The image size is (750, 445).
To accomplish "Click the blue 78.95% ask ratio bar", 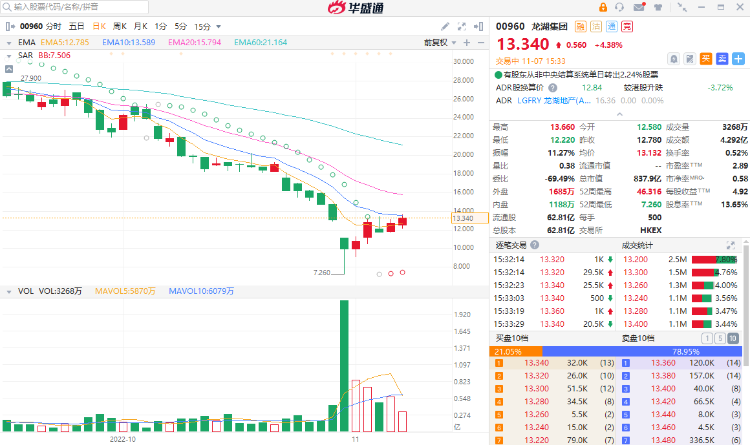I will (642, 352).
